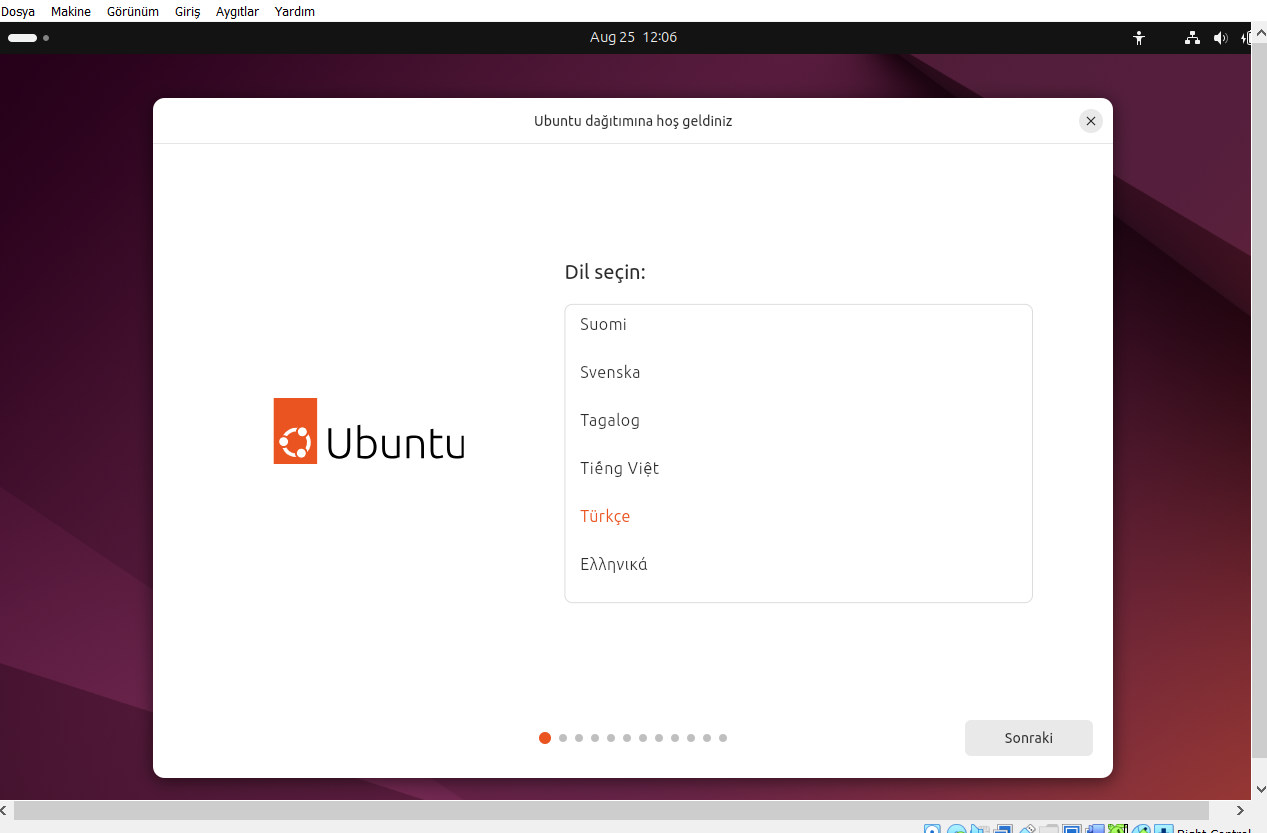
Task: Click the orange active page indicator dot
Action: pos(545,738)
